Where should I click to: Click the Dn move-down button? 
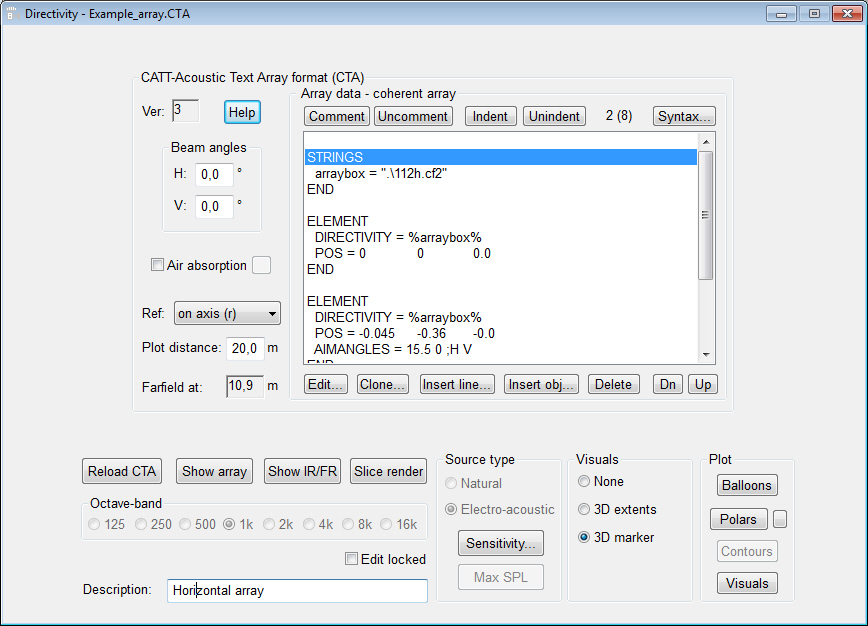668,384
